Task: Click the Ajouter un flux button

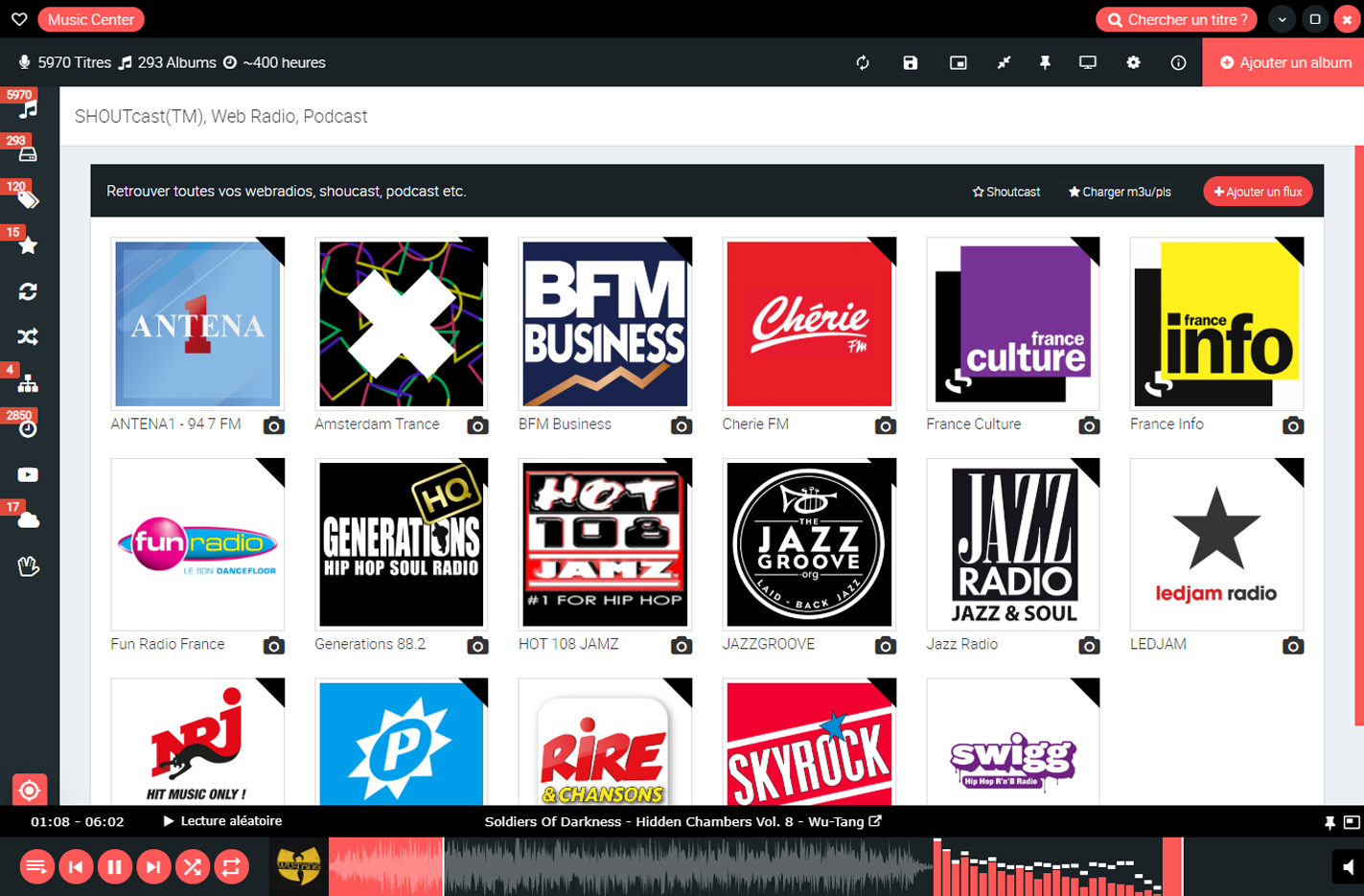Action: click(1258, 192)
